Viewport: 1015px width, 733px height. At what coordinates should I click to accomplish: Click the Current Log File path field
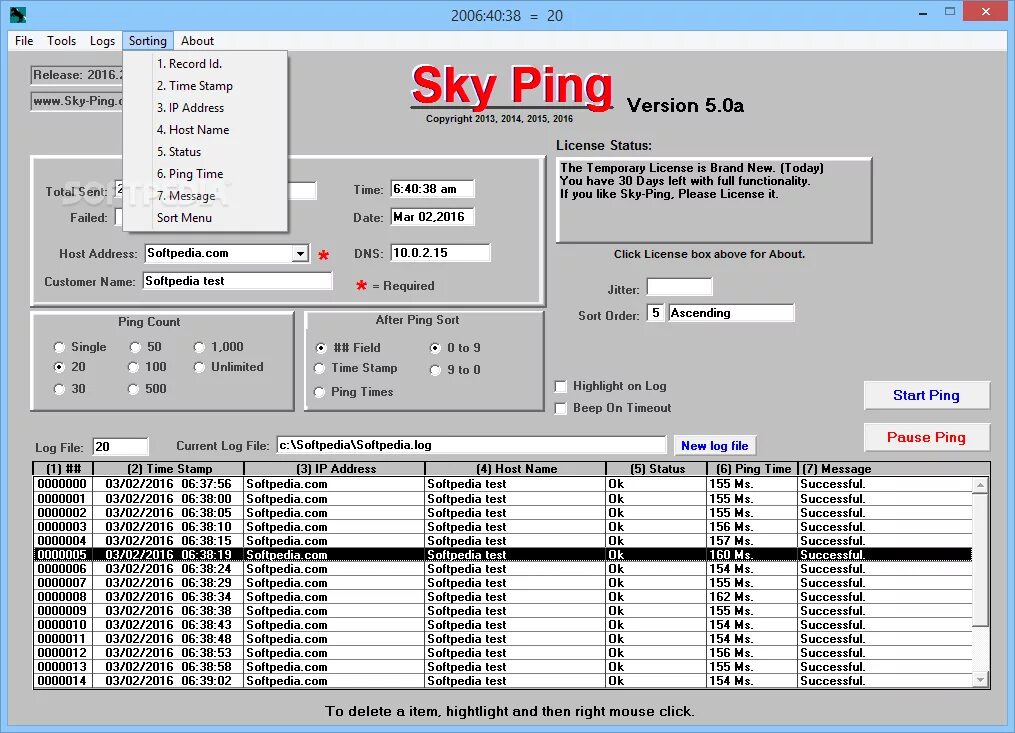click(471, 445)
